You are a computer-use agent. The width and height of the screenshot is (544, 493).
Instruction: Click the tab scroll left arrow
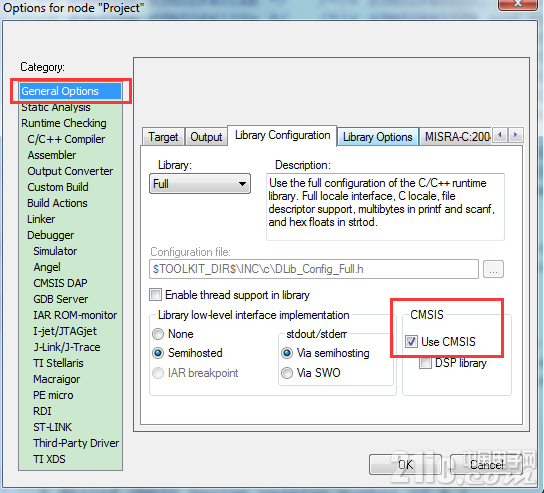(500, 135)
